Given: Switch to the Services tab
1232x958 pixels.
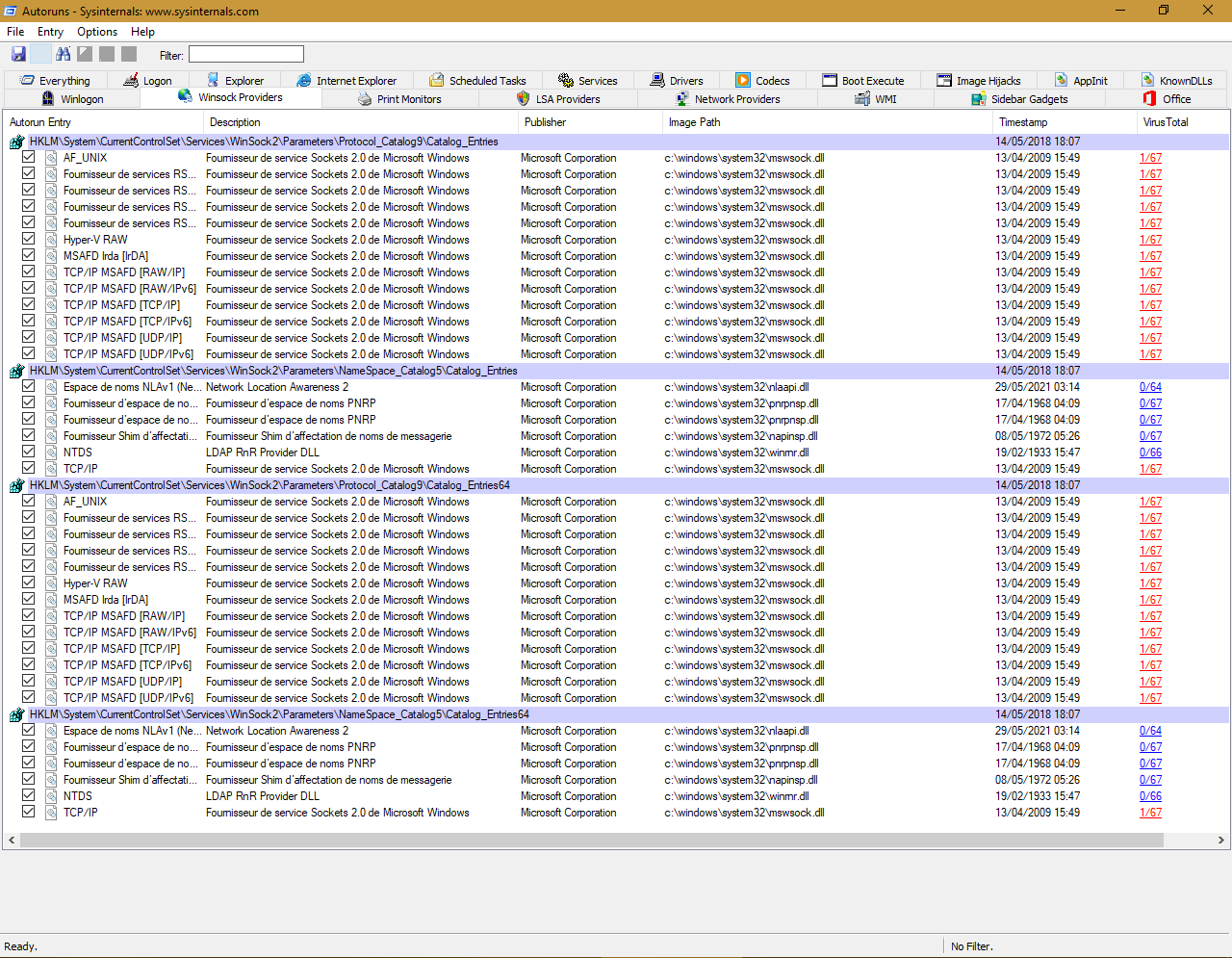Looking at the screenshot, I should click(x=588, y=81).
